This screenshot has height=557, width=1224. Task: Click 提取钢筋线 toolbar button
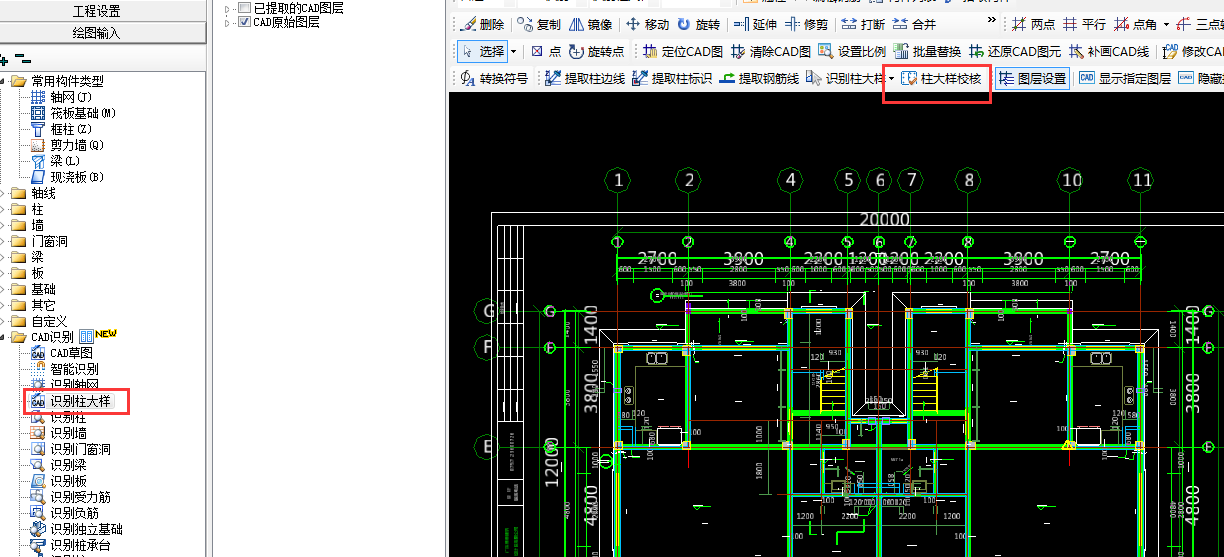pyautogui.click(x=759, y=78)
